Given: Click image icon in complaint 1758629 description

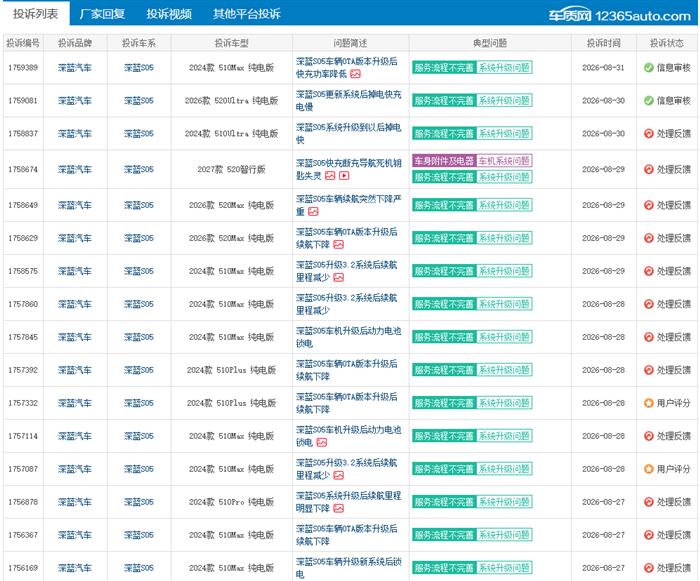Looking at the screenshot, I should 339,245.
